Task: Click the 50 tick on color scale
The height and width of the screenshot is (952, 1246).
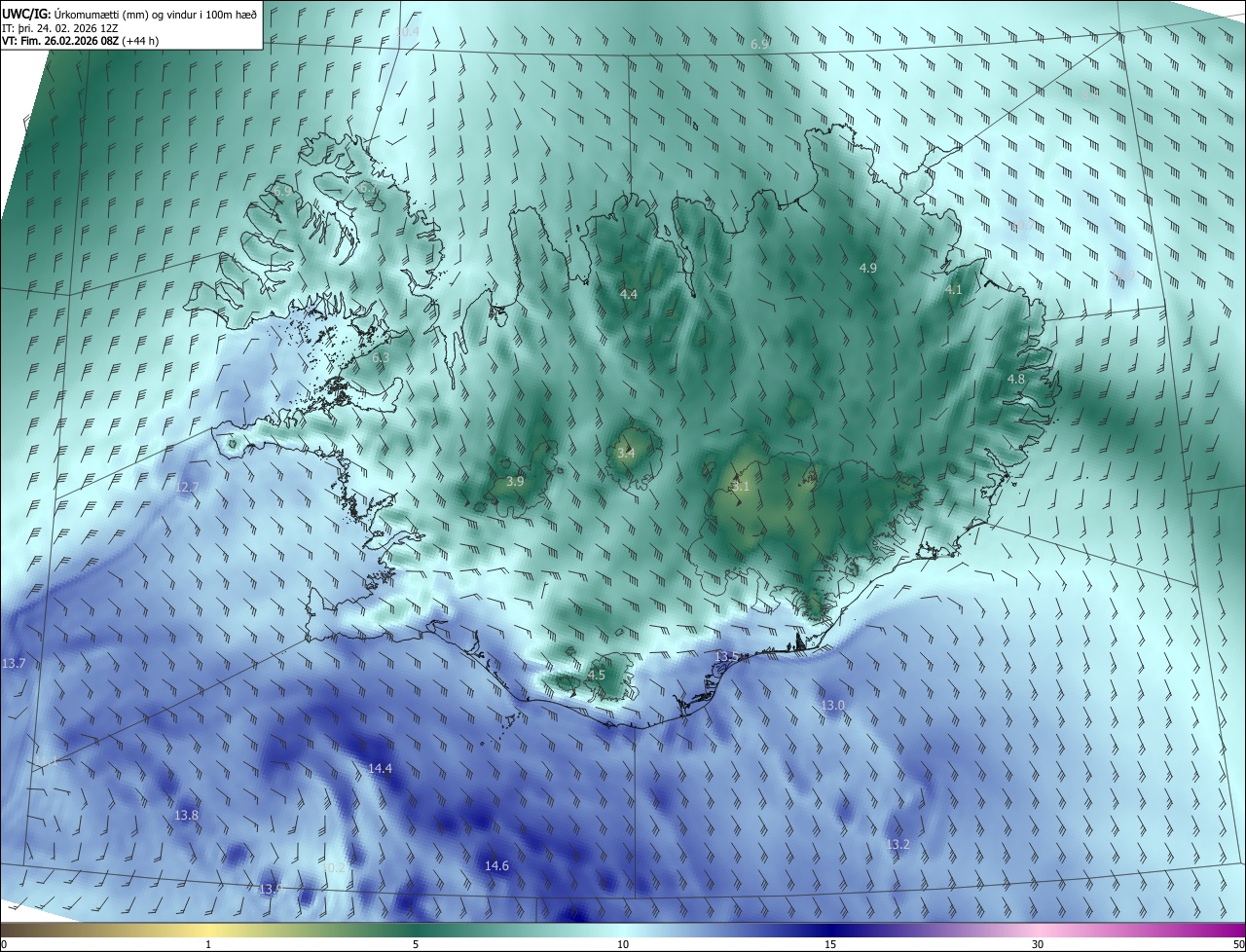Action: (1238, 944)
